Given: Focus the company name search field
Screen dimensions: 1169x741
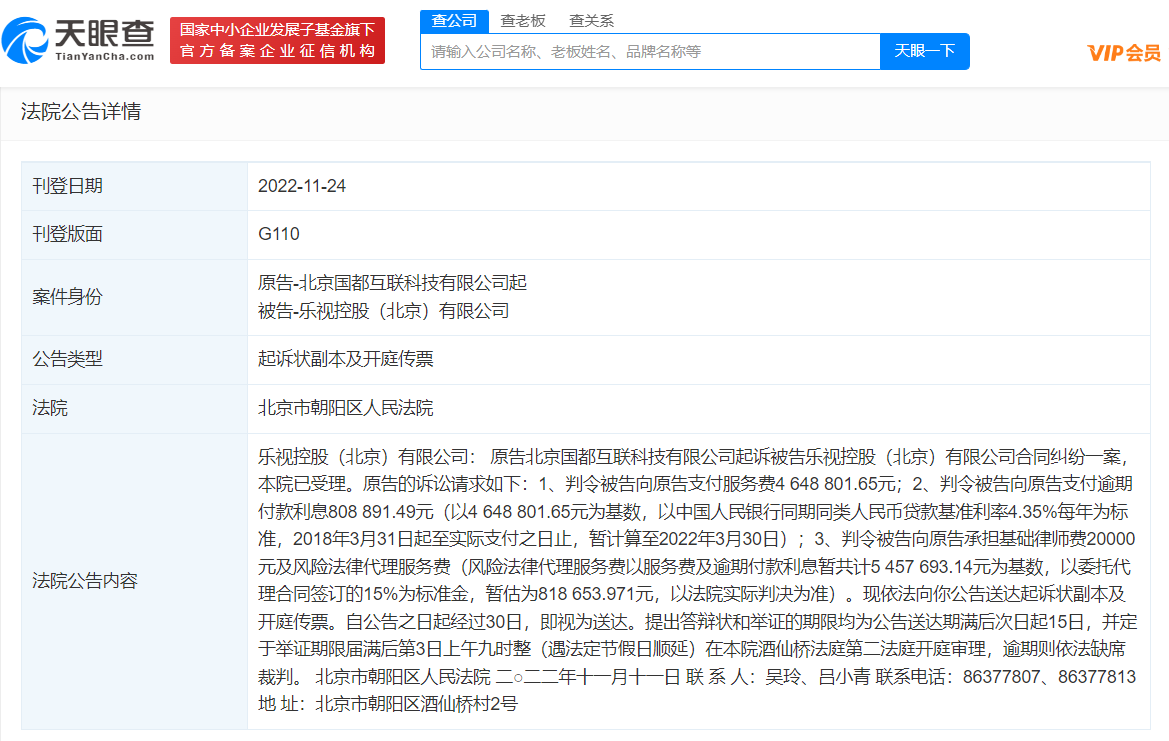Looking at the screenshot, I should click(650, 51).
